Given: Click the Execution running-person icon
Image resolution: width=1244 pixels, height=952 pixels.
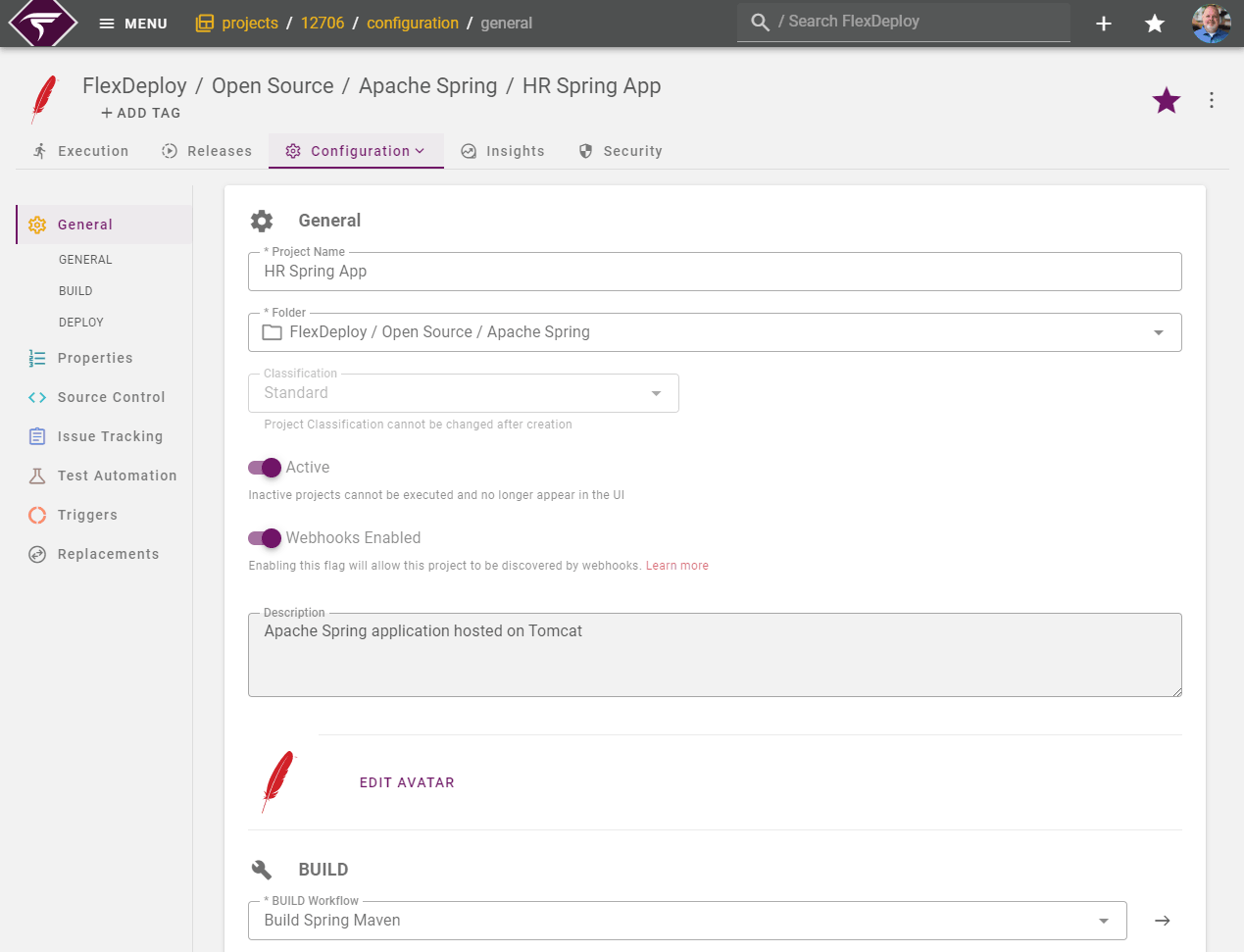Looking at the screenshot, I should click(40, 151).
